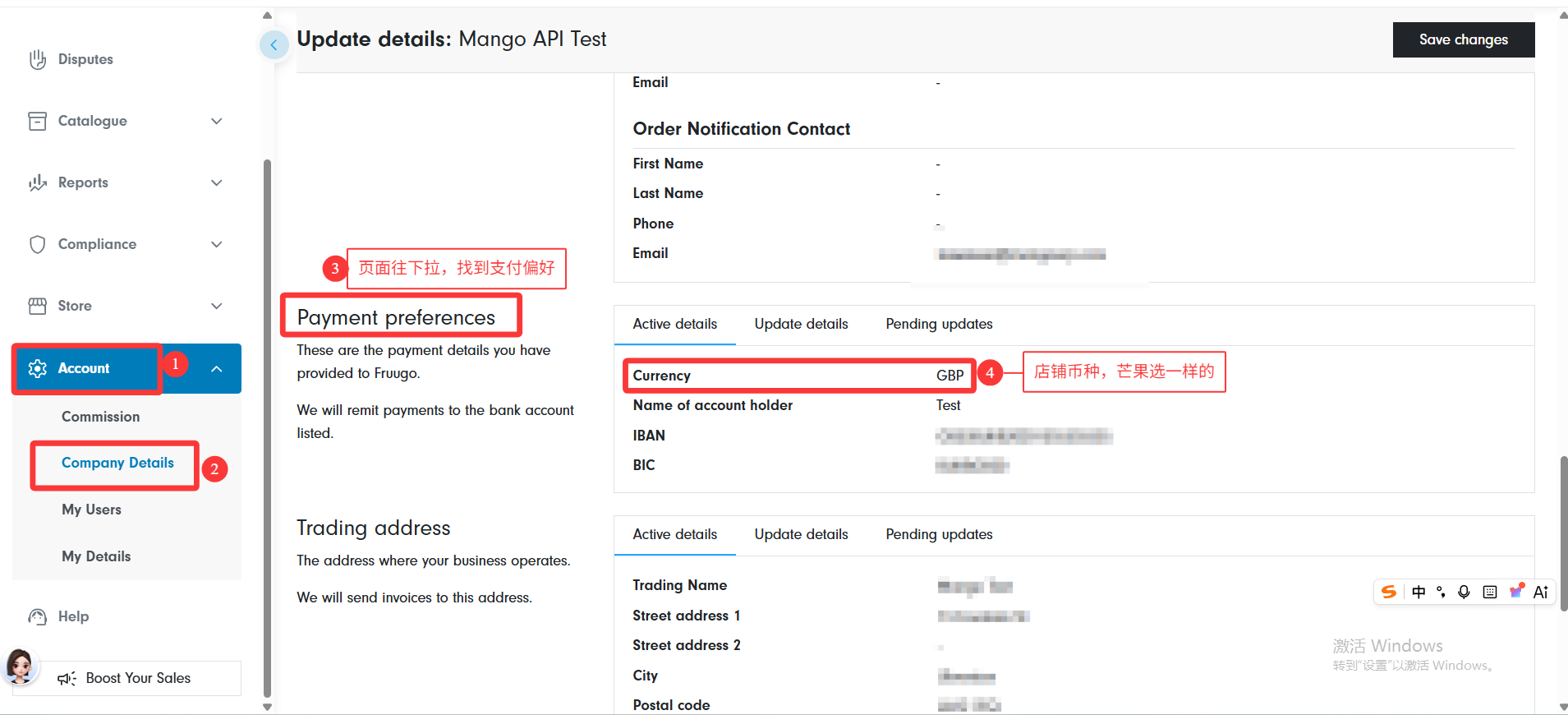Expand the Catalogue menu chevron
The width and height of the screenshot is (1568, 715).
[x=217, y=121]
